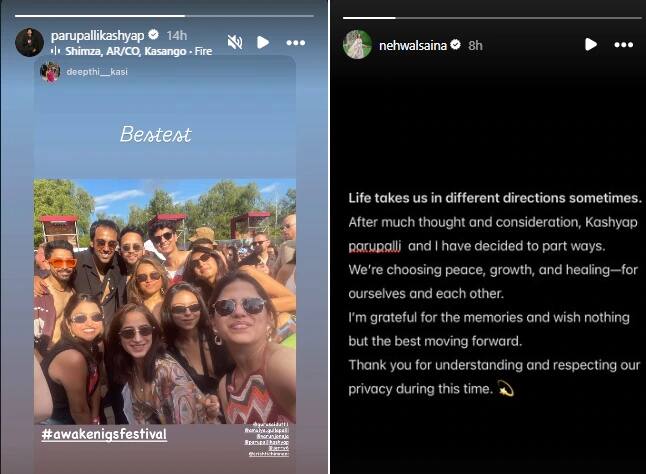
Task: Click the parupallikashyap username
Action: (98, 36)
